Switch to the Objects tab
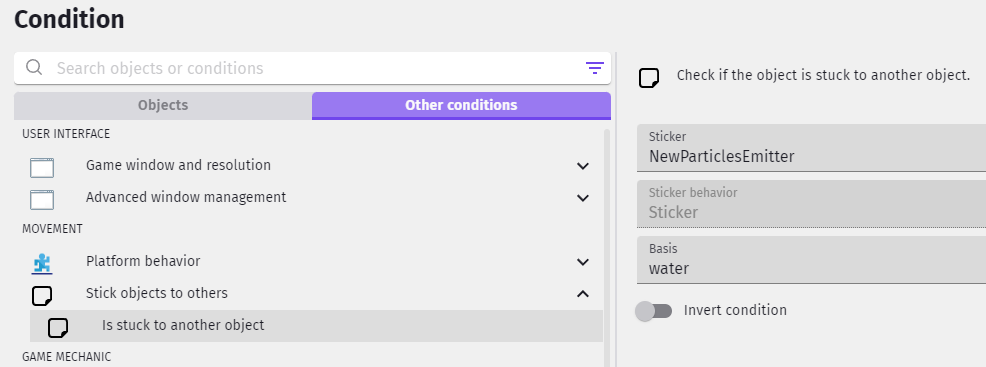The width and height of the screenshot is (986, 367). (163, 106)
